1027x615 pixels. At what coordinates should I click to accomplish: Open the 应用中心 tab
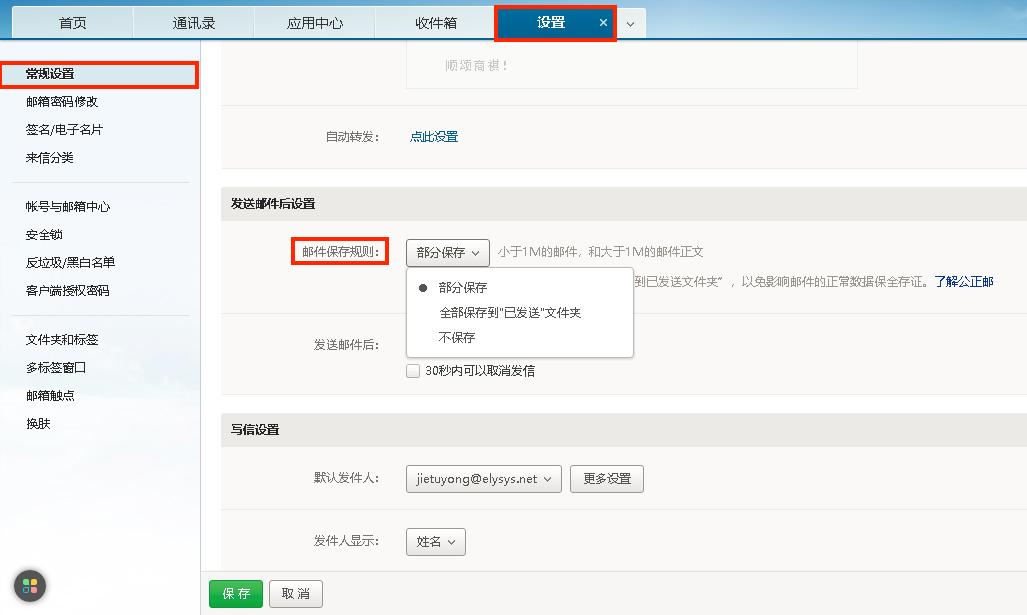(x=313, y=20)
